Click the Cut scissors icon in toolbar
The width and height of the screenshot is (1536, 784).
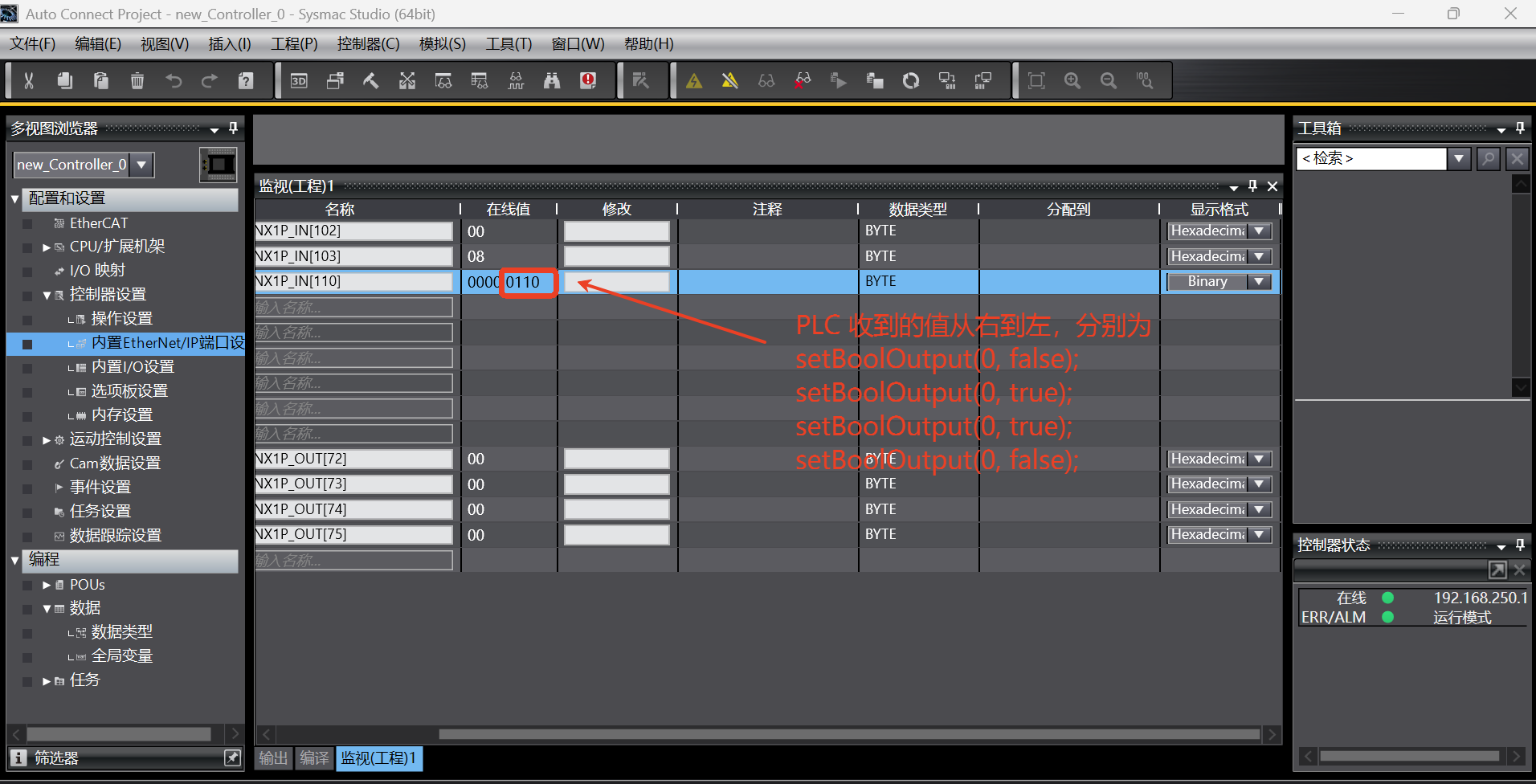(x=29, y=80)
